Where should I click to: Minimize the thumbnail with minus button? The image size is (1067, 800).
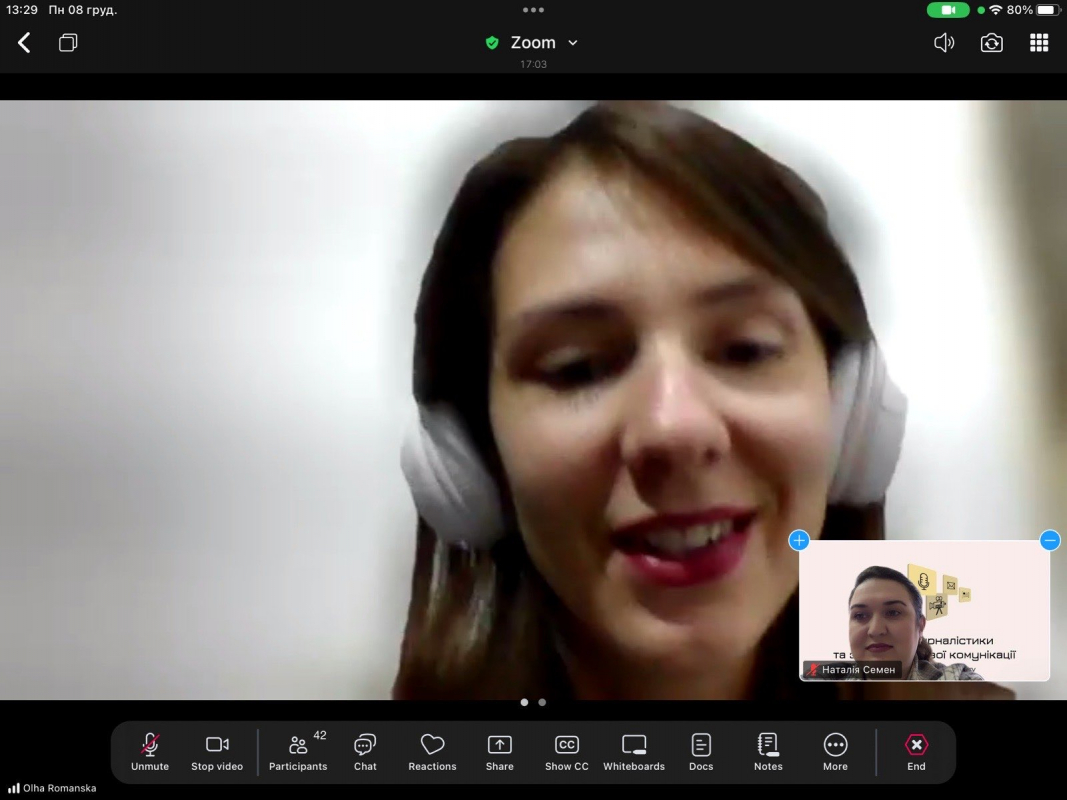pyautogui.click(x=1049, y=540)
